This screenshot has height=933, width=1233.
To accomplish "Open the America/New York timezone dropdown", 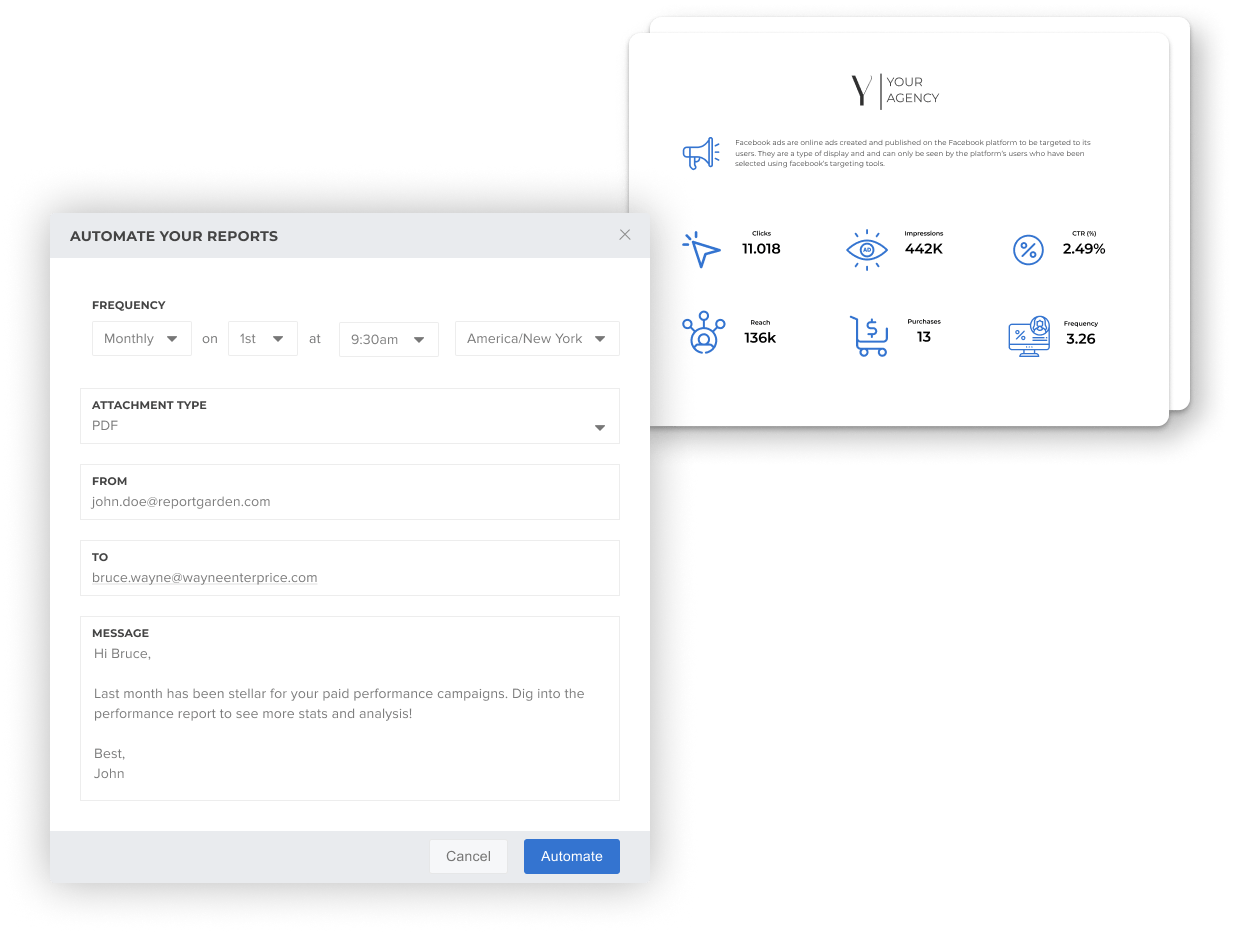I will (537, 339).
